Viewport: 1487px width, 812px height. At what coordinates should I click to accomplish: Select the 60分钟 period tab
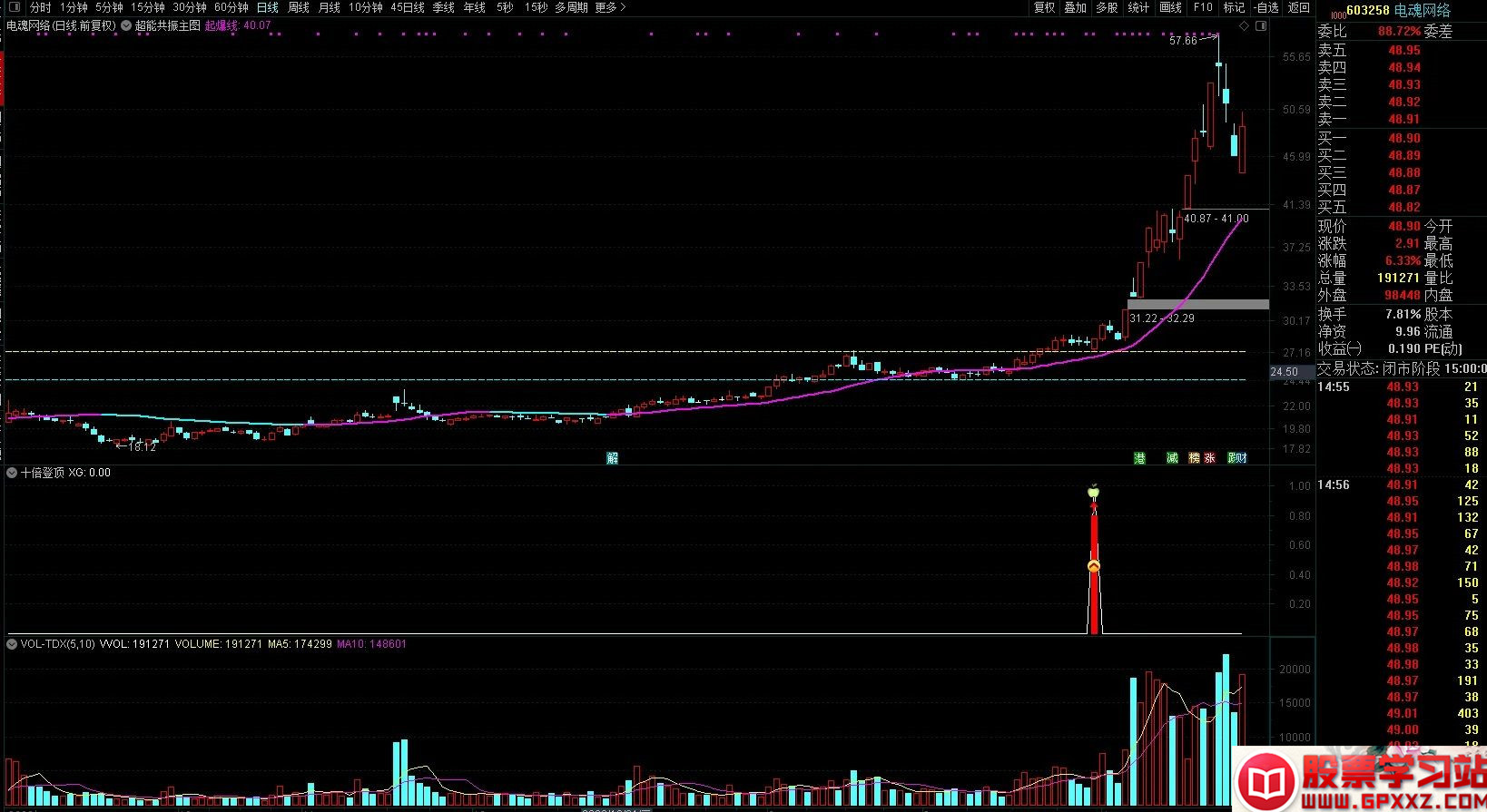pos(231,7)
